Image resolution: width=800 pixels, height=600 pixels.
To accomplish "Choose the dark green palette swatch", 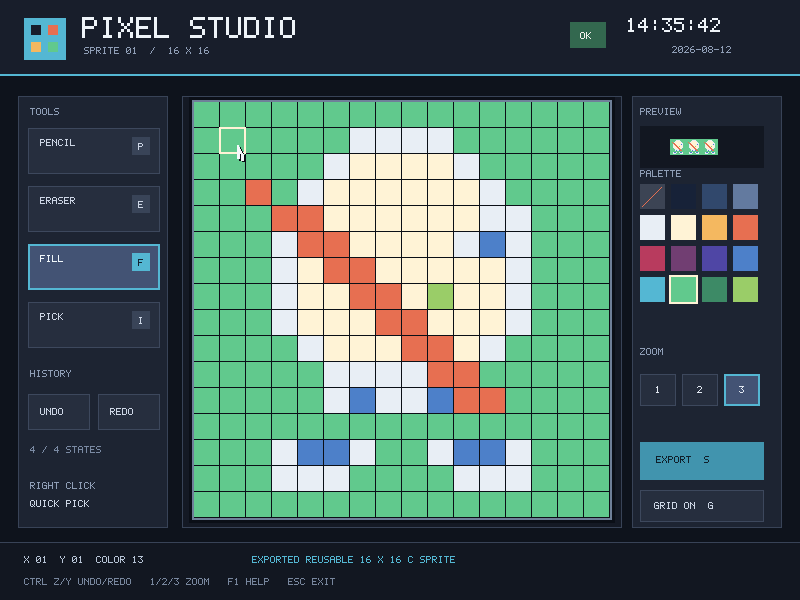I will coord(714,290).
